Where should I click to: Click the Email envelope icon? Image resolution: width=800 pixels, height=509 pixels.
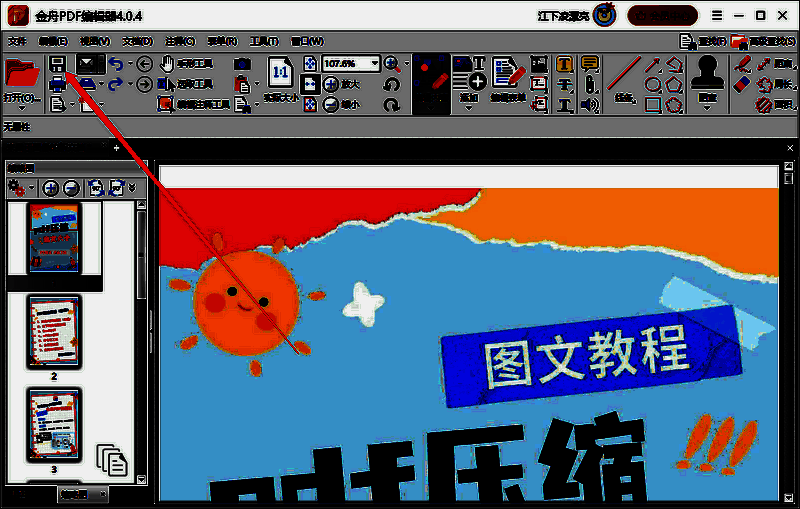coord(86,64)
